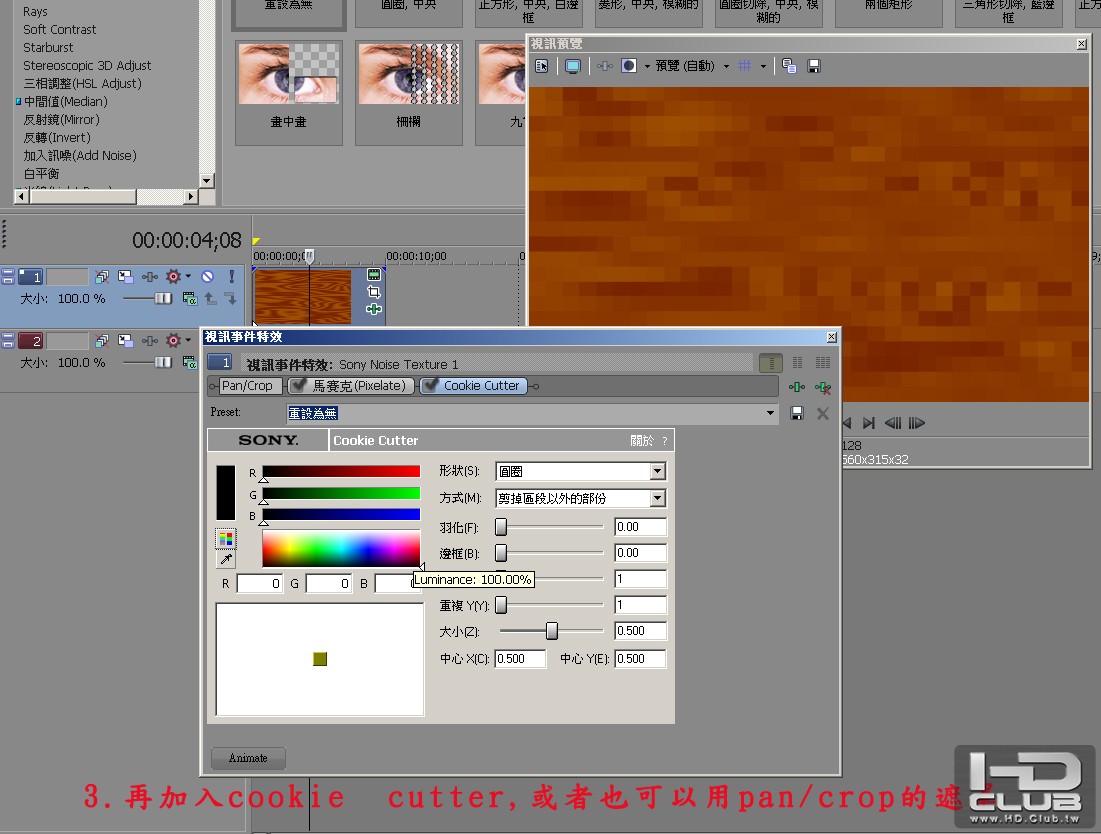The height and width of the screenshot is (834, 1101).
Task: Click the color palette swatch icon
Action: [225, 538]
